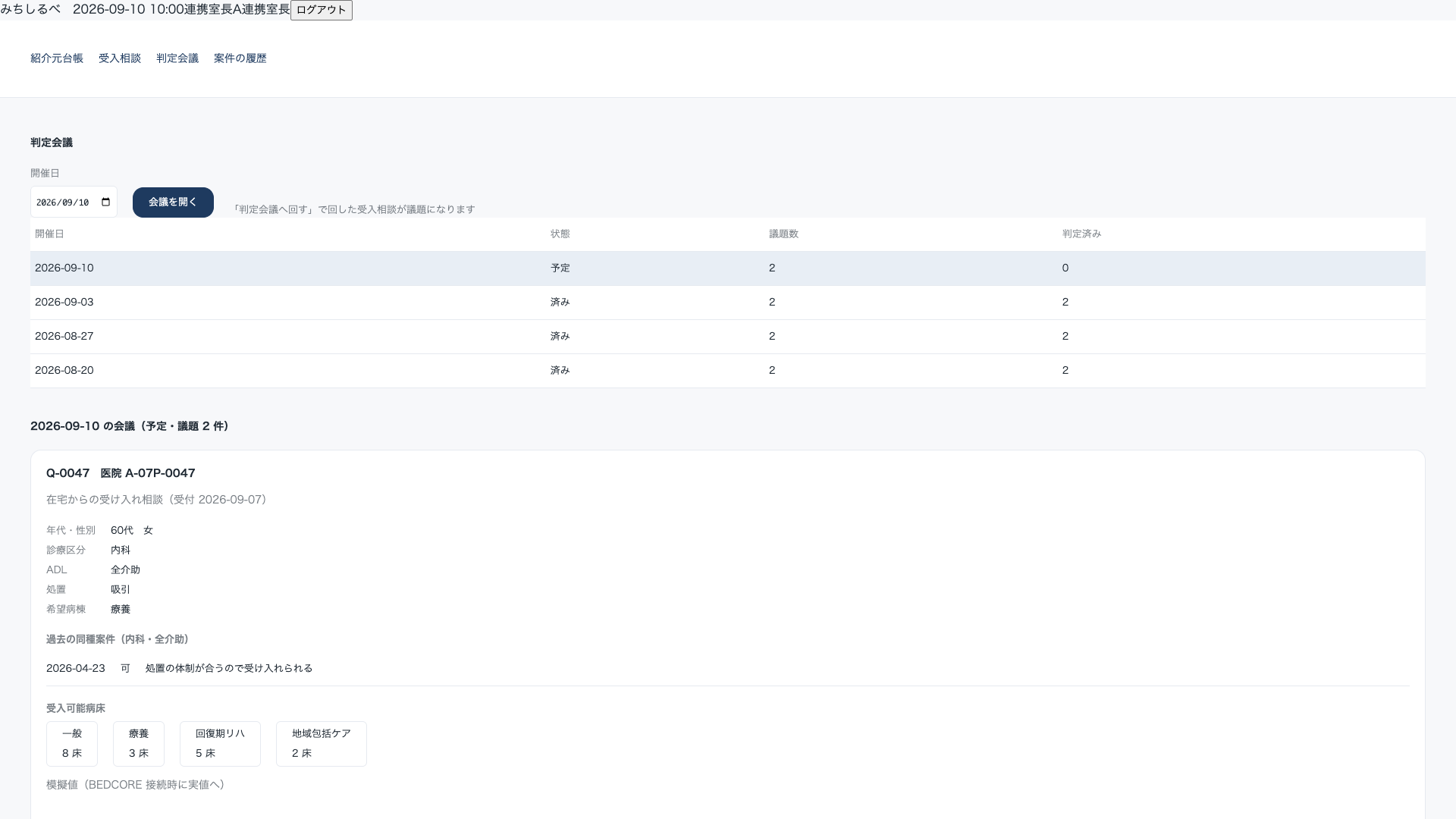Select the 2026-08-27 meeting row
This screenshot has width=1456, height=819.
pos(728,337)
